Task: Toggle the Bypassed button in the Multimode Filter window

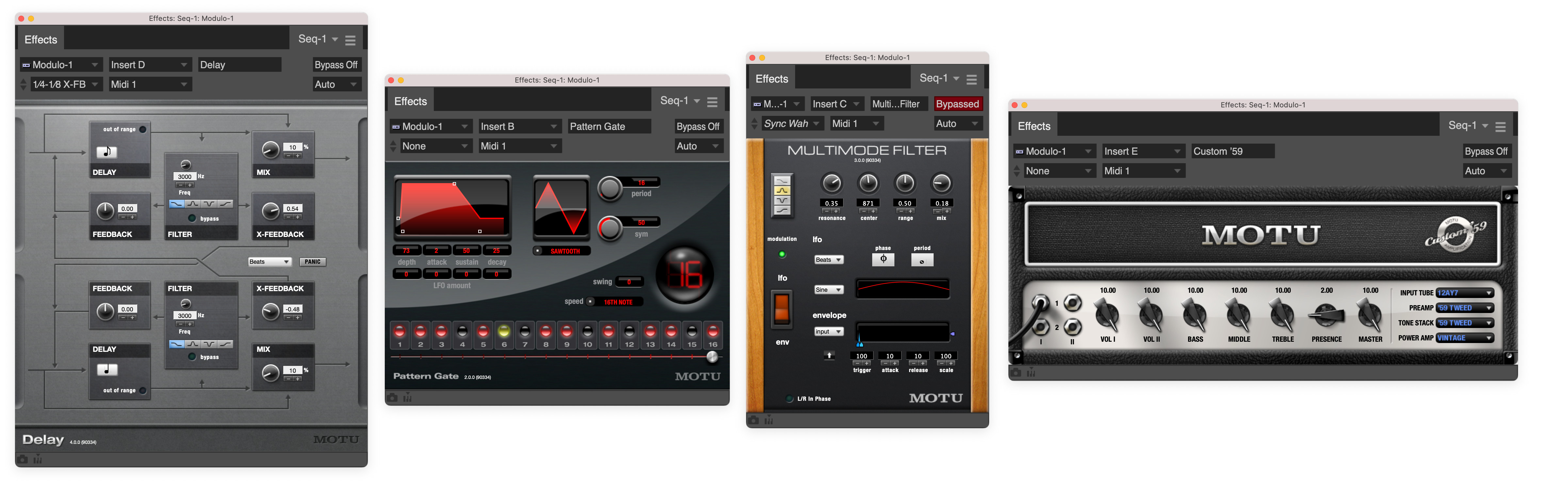Action: pyautogui.click(x=957, y=104)
